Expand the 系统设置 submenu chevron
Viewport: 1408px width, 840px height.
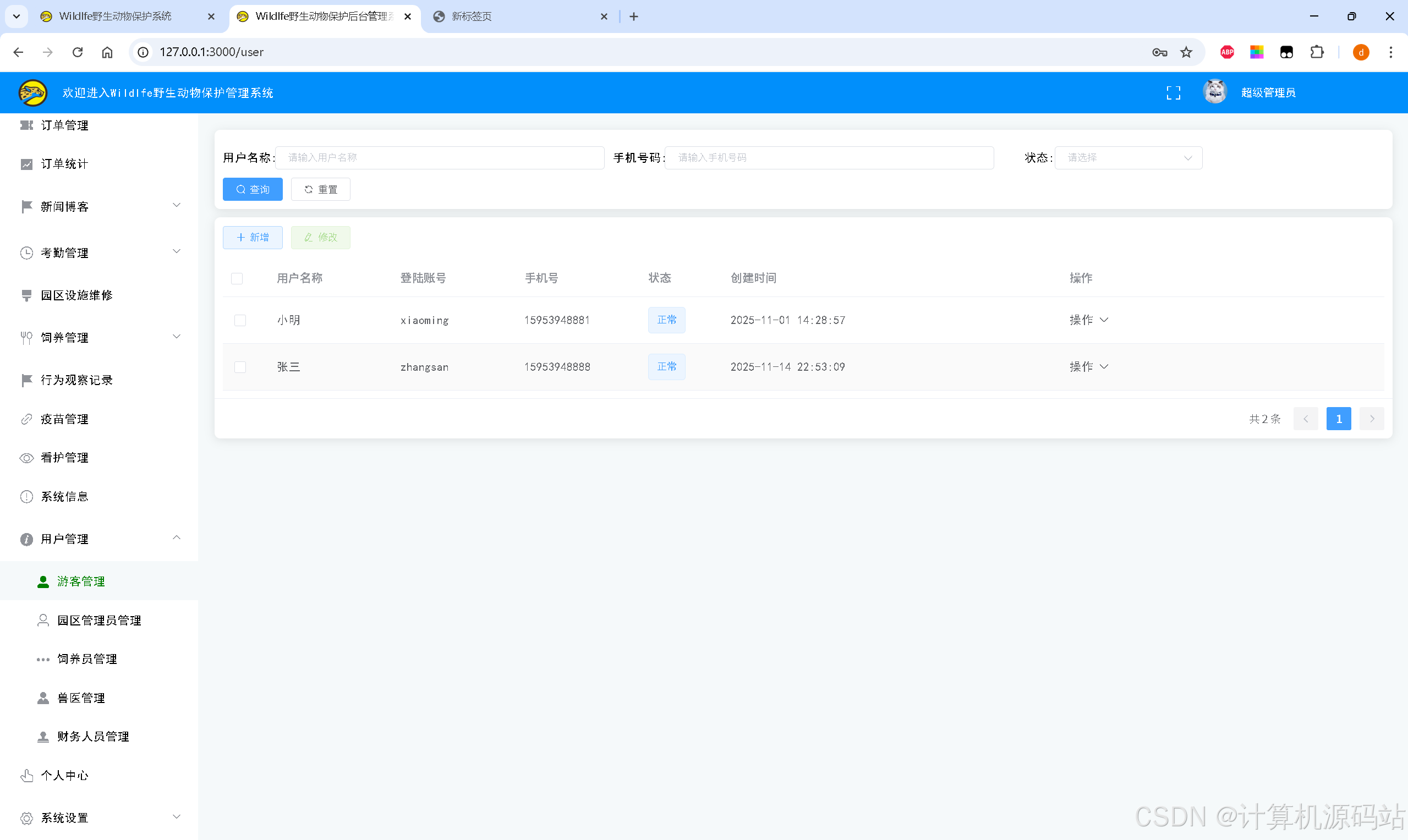pos(177,817)
